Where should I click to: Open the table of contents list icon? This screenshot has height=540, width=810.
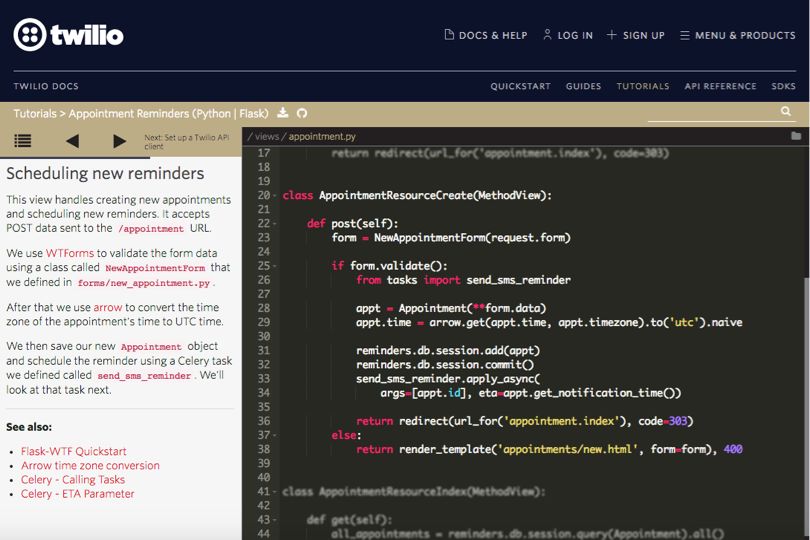pos(22,142)
